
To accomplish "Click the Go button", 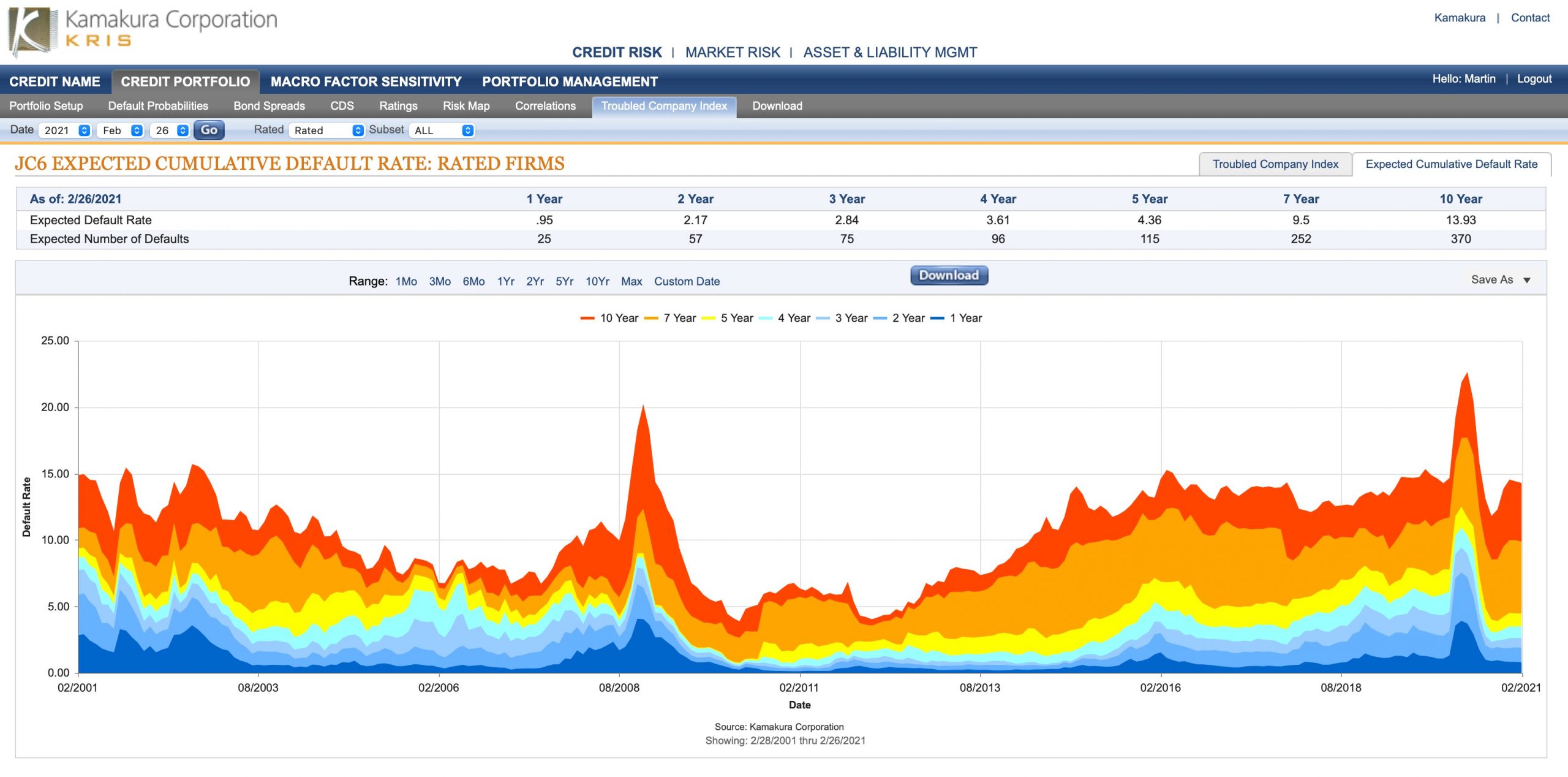I will click(x=209, y=130).
